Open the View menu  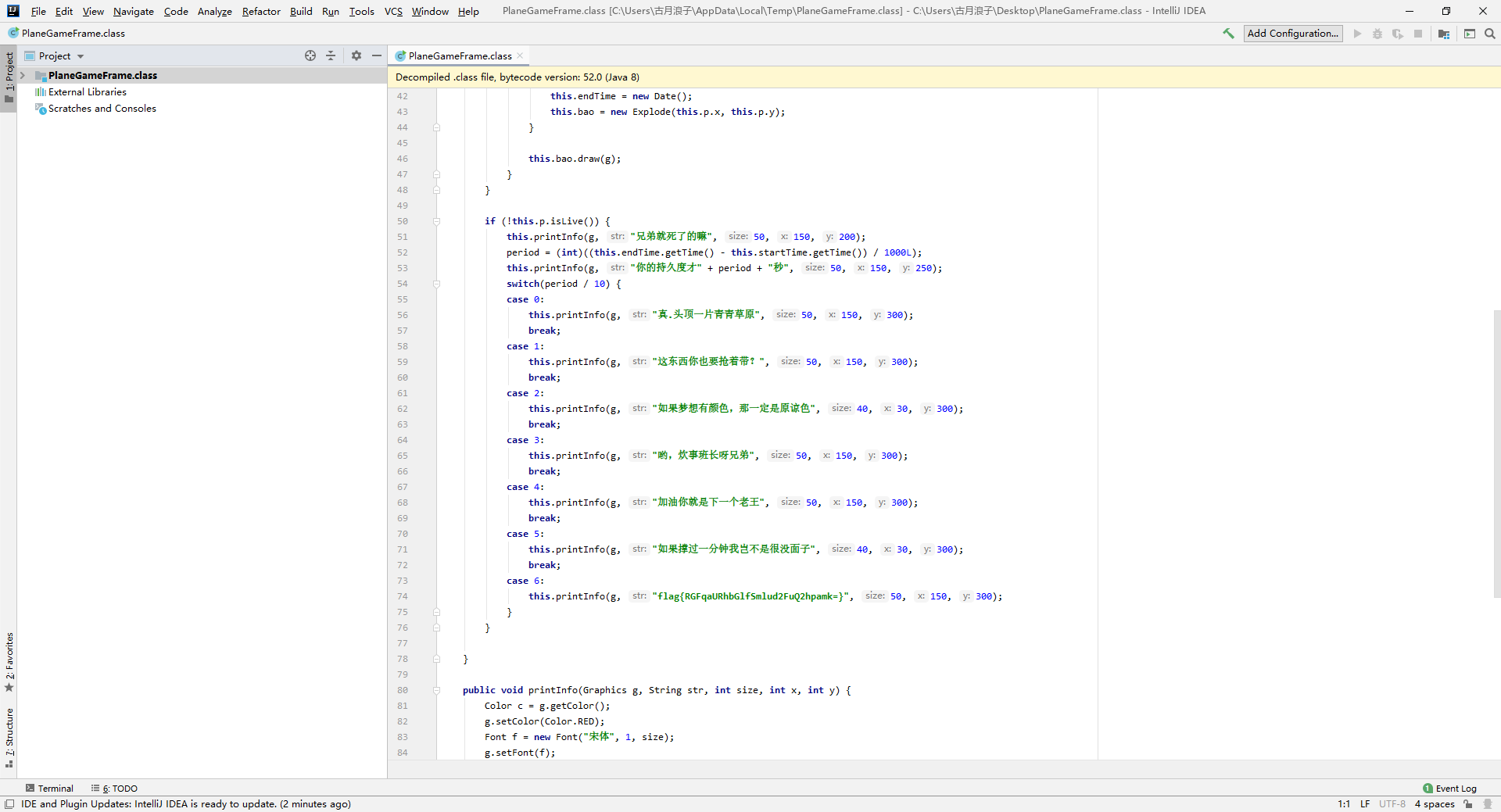[93, 11]
